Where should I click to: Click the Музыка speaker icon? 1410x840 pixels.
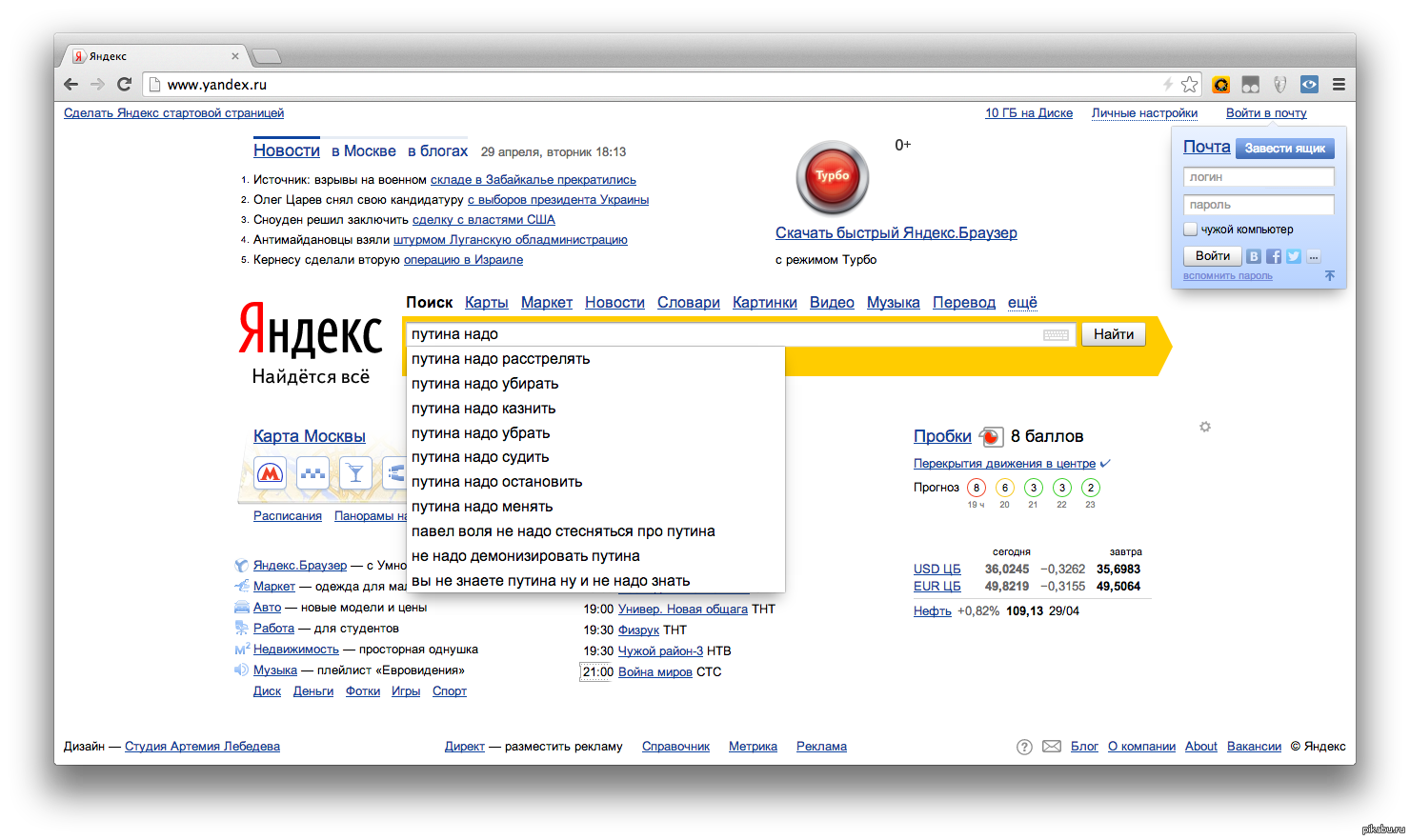242,670
